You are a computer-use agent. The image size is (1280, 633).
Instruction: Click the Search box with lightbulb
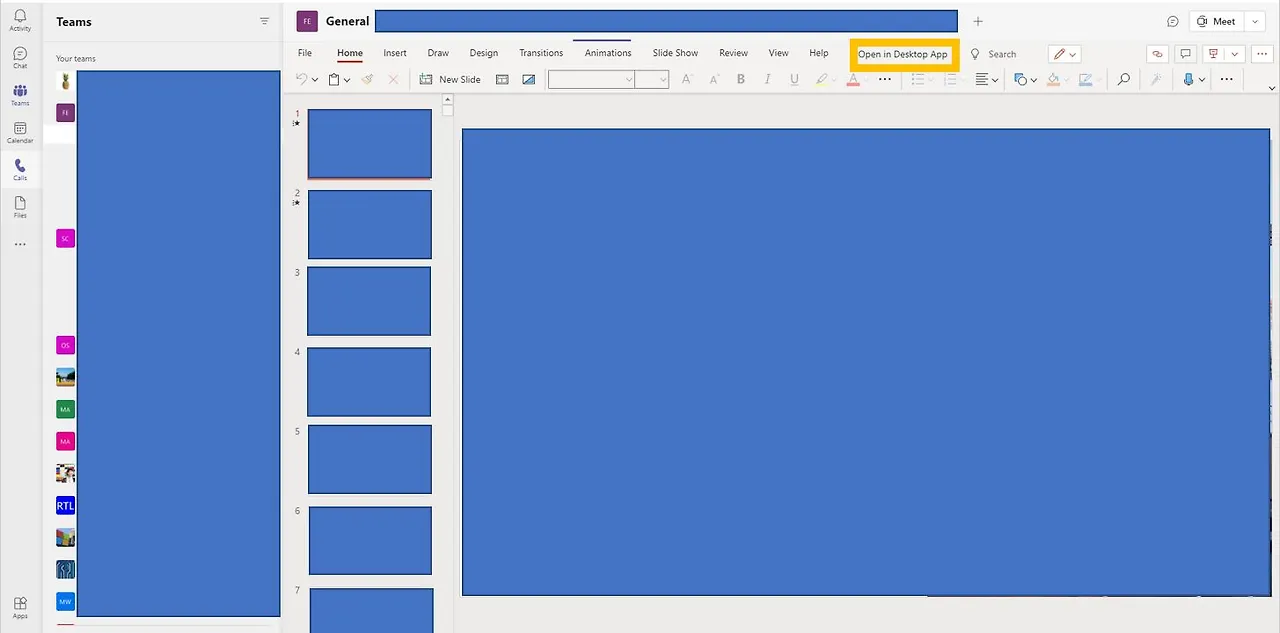point(994,54)
